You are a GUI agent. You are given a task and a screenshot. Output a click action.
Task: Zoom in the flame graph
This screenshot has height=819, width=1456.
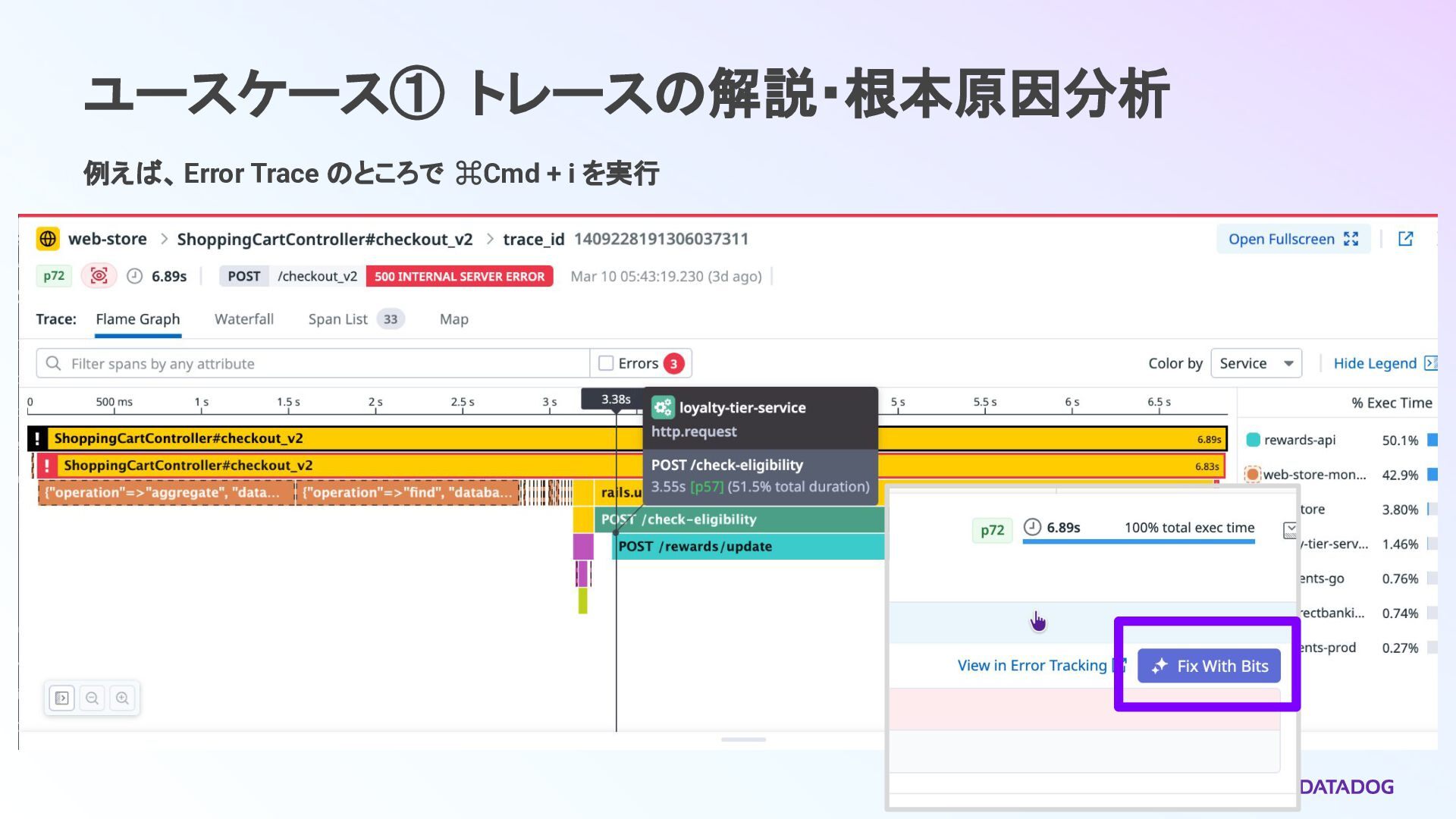tap(122, 698)
